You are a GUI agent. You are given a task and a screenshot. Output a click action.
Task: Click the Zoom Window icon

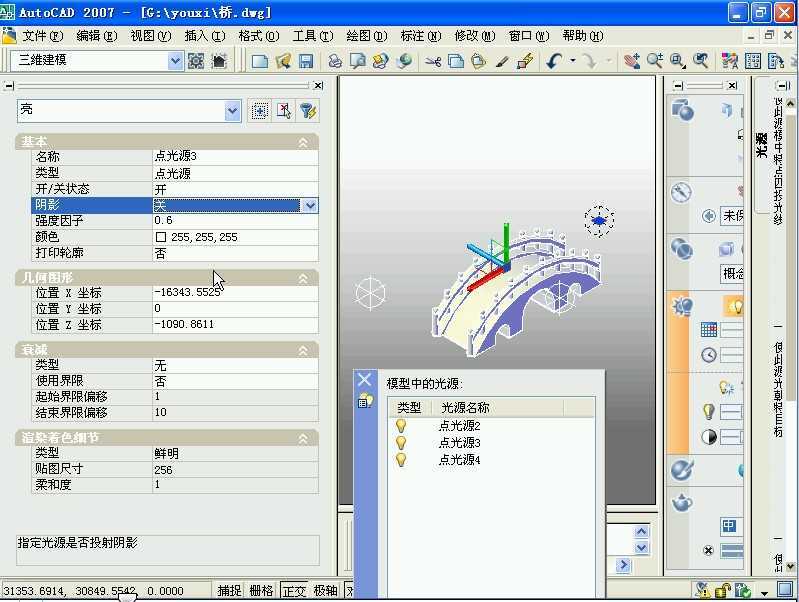pos(678,61)
